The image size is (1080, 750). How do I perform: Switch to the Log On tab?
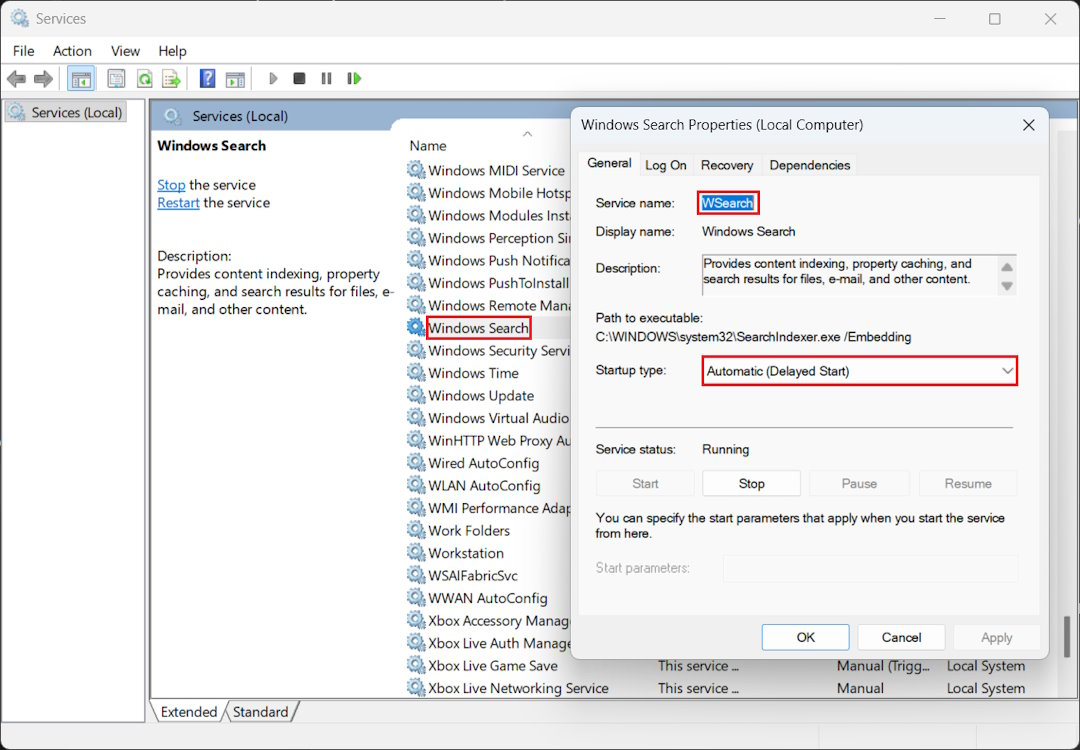pos(665,165)
